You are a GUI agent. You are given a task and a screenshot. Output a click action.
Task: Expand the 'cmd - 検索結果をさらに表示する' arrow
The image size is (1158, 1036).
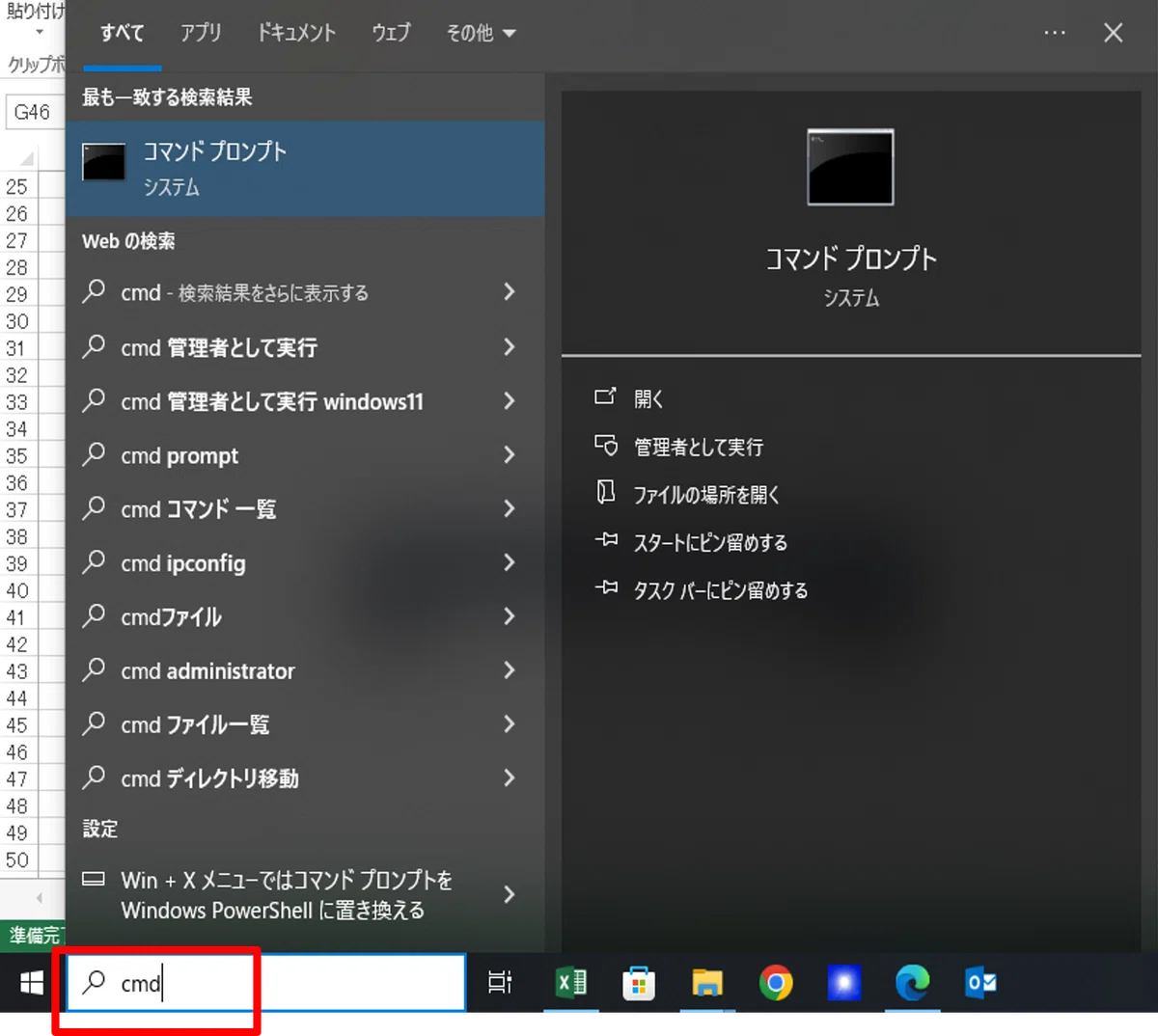(x=510, y=292)
